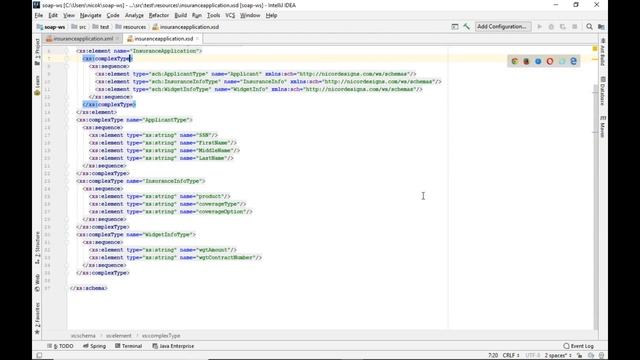Viewport: 640px width, 360px height.
Task: Open the Favorites tool window
Action: (x=38, y=318)
